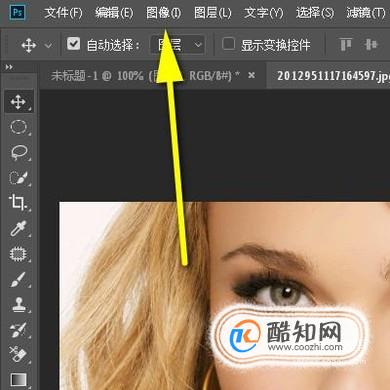Expand the toolbar with double-arrow icon
The width and height of the screenshot is (390, 390).
[x=9, y=67]
